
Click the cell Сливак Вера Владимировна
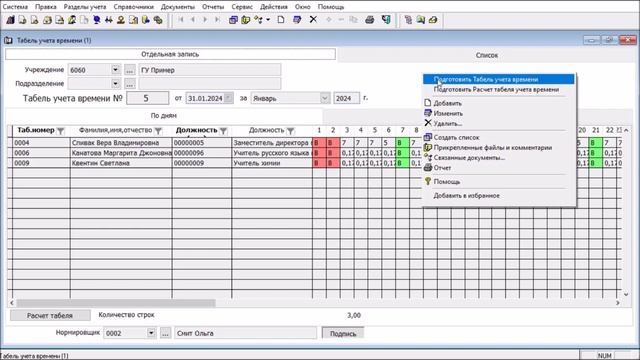coord(121,143)
